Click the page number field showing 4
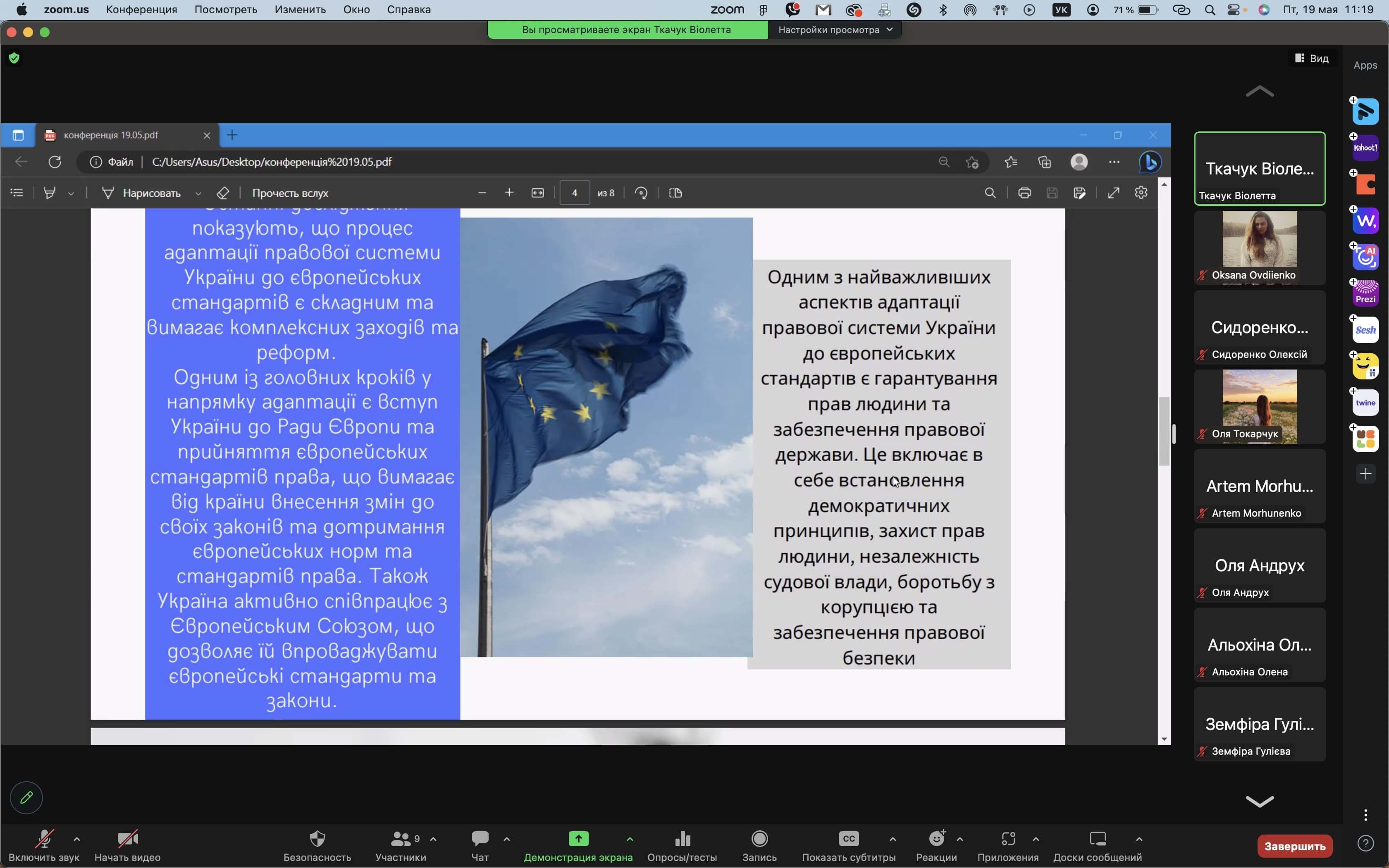The width and height of the screenshot is (1389, 868). point(575,193)
